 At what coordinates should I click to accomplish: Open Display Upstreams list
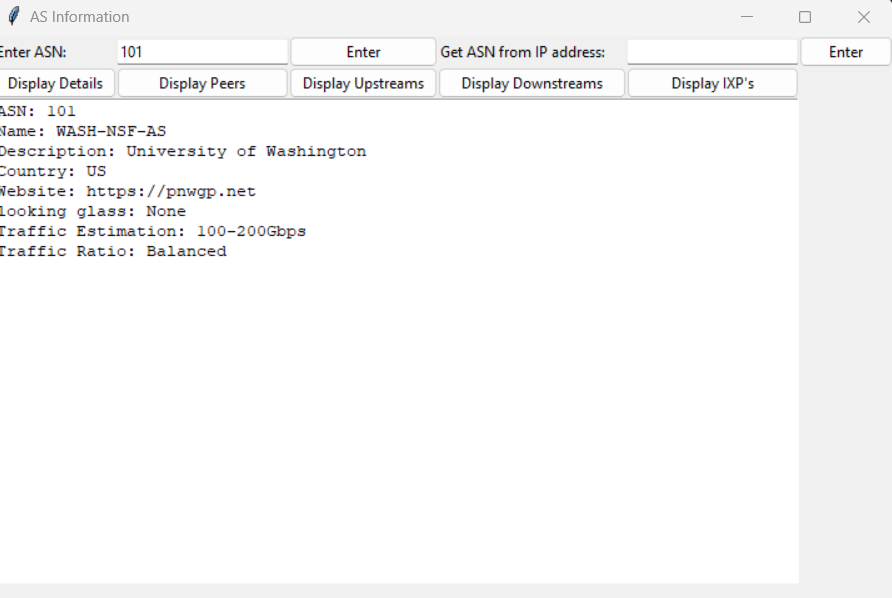[x=363, y=83]
